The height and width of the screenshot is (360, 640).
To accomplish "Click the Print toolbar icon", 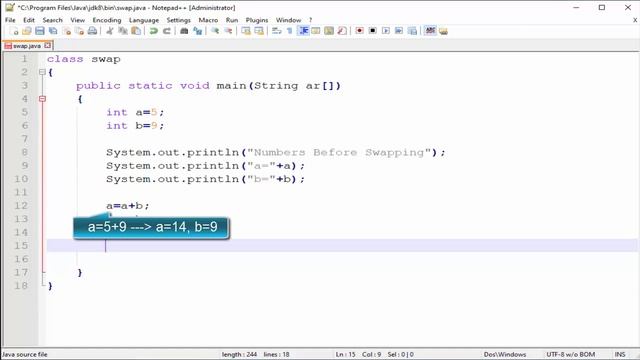I will coord(93,31).
